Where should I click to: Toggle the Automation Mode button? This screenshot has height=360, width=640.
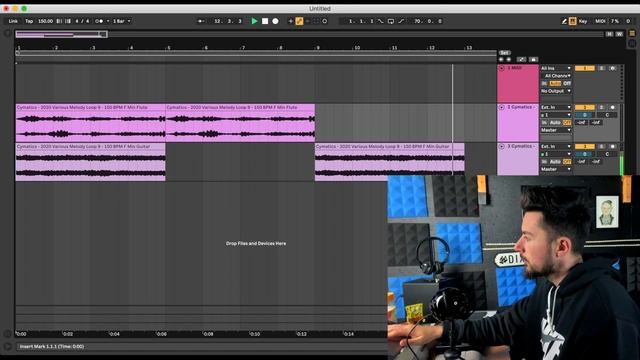coord(521,60)
